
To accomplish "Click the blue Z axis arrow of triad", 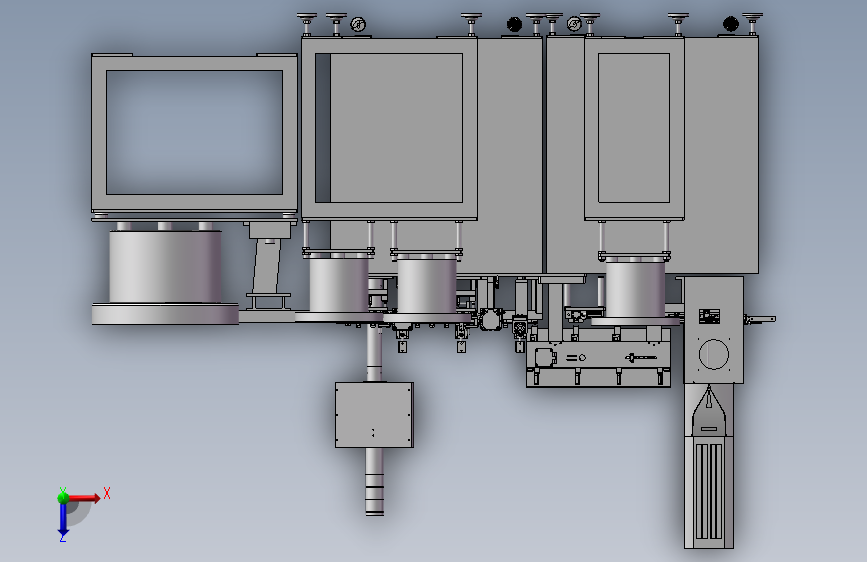I will (63, 519).
